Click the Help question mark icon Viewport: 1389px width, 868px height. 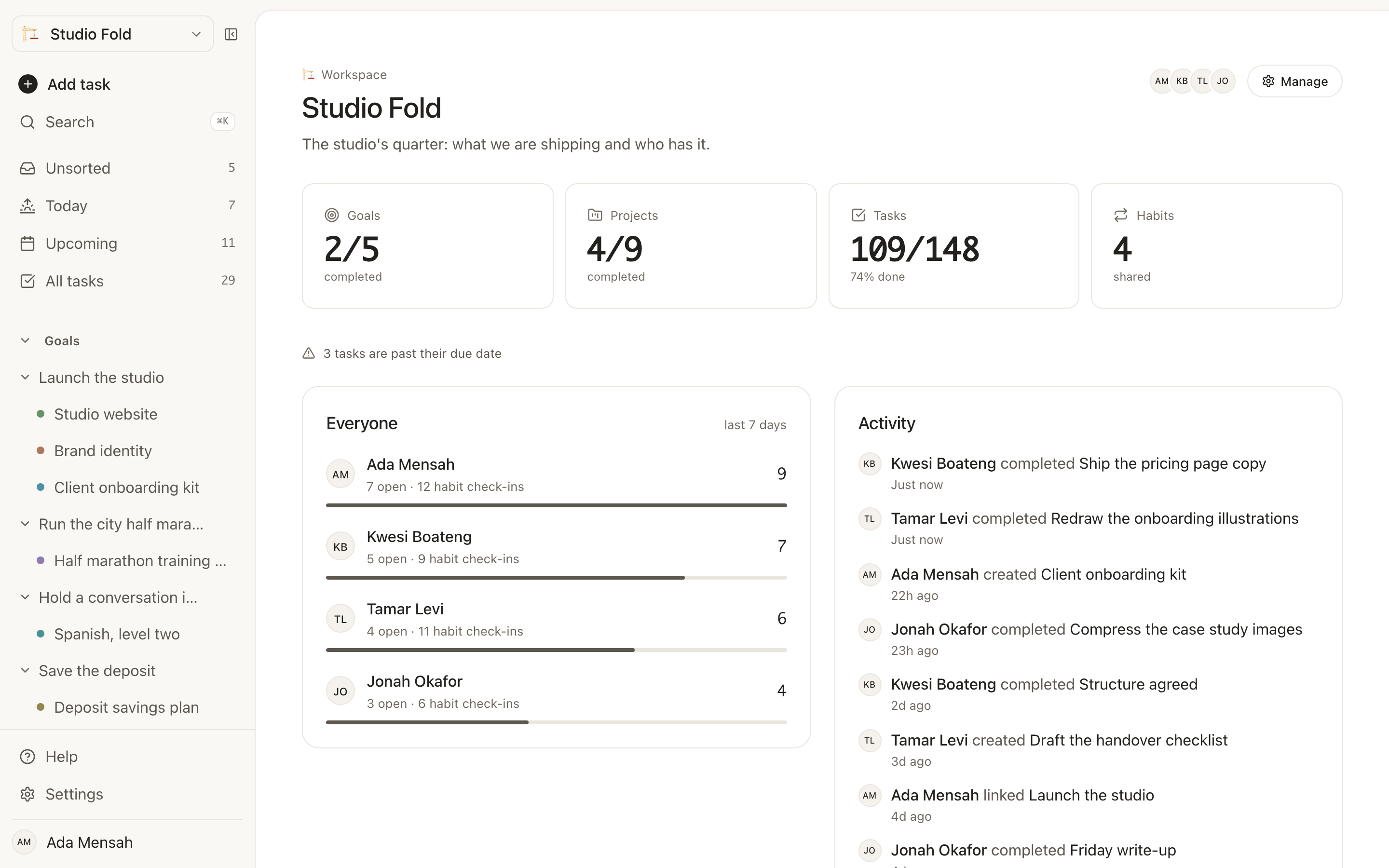tap(27, 757)
